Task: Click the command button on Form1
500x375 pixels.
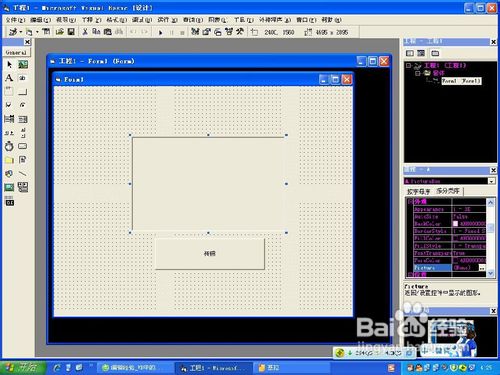Action: click(210, 253)
